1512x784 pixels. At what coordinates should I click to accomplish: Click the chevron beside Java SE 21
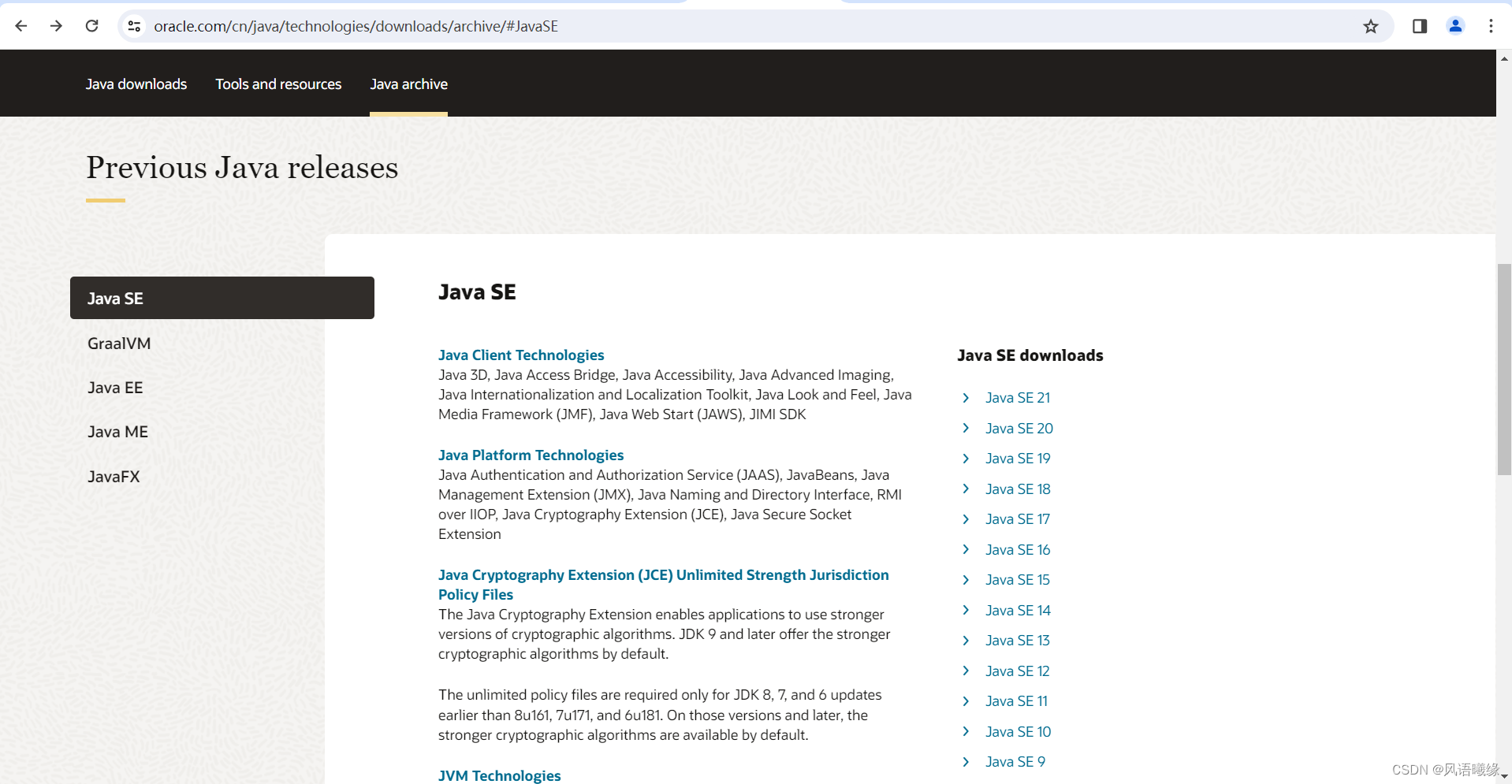coord(966,398)
